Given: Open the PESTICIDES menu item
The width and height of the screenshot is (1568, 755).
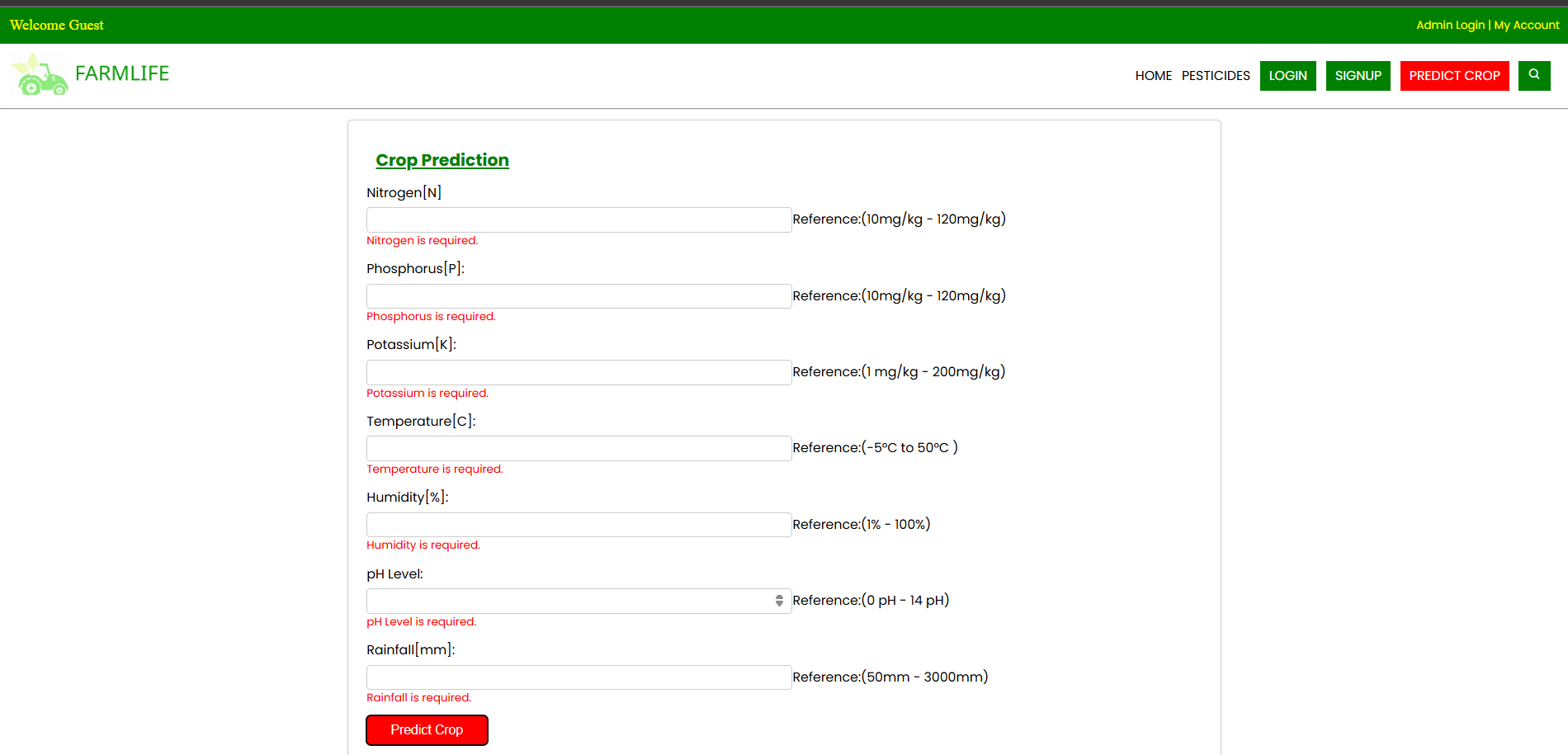Looking at the screenshot, I should tap(1216, 75).
